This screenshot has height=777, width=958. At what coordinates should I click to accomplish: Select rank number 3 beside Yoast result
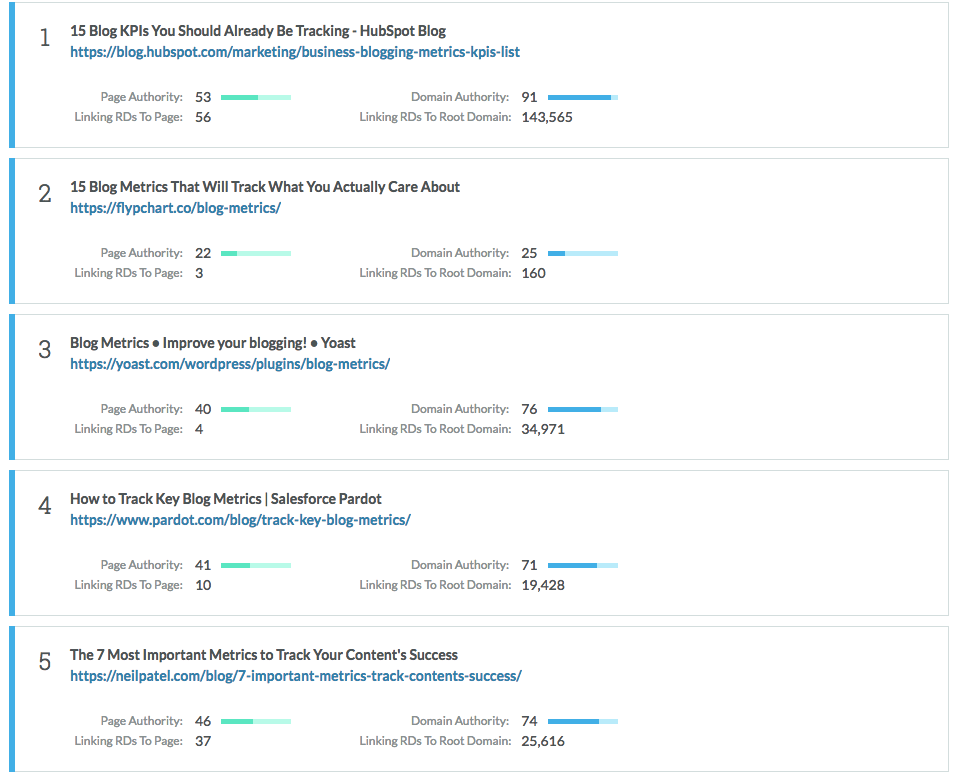(x=45, y=349)
